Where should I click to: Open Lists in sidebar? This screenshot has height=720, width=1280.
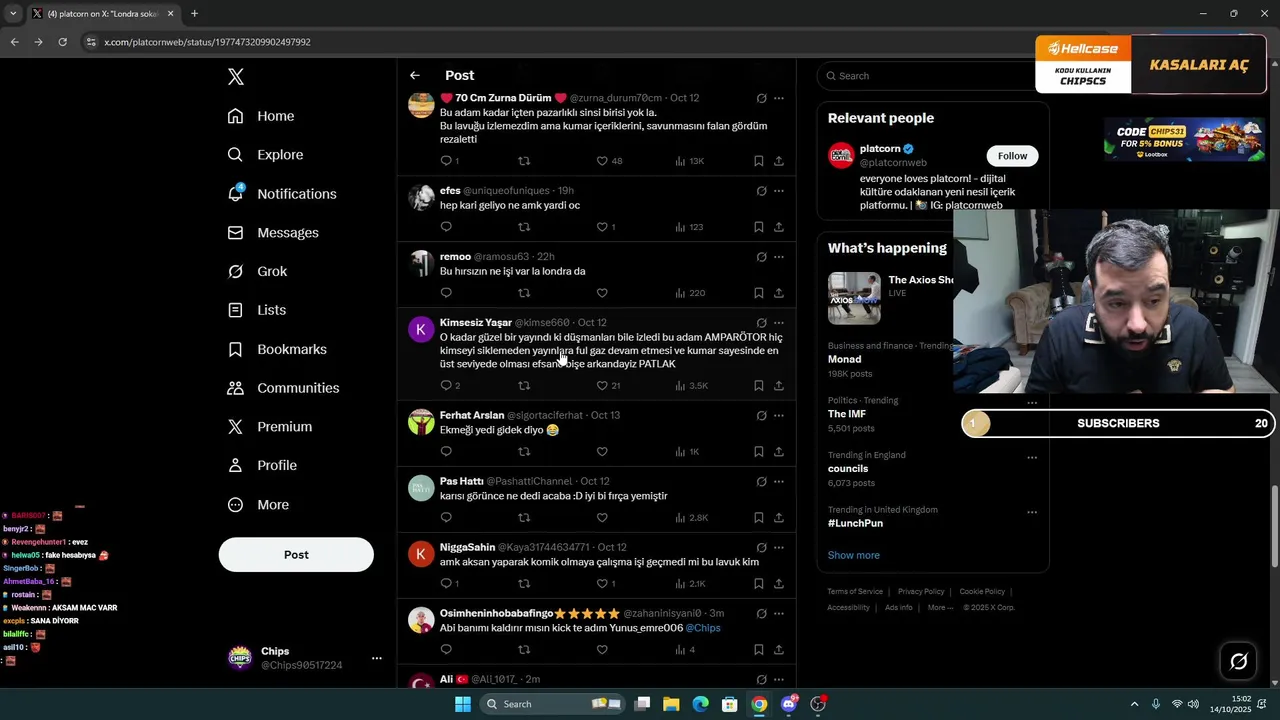(x=257, y=310)
